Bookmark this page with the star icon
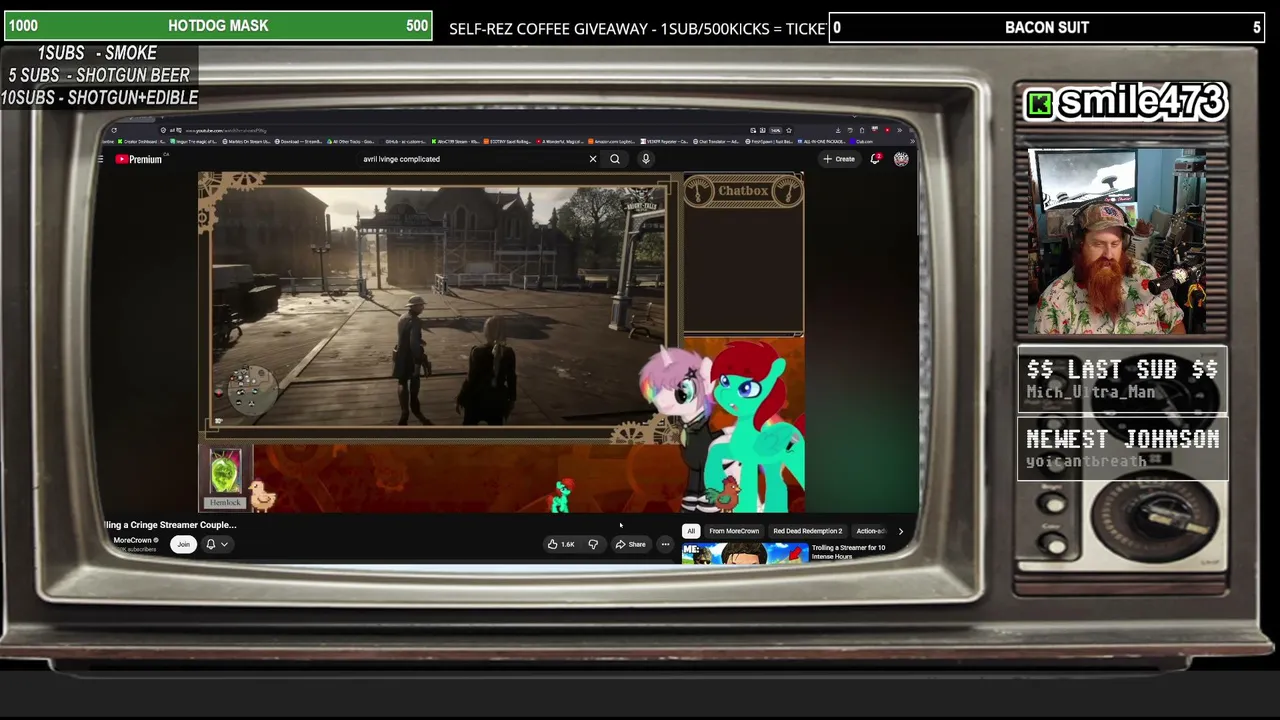Screen dimensions: 1280x720 tap(789, 130)
